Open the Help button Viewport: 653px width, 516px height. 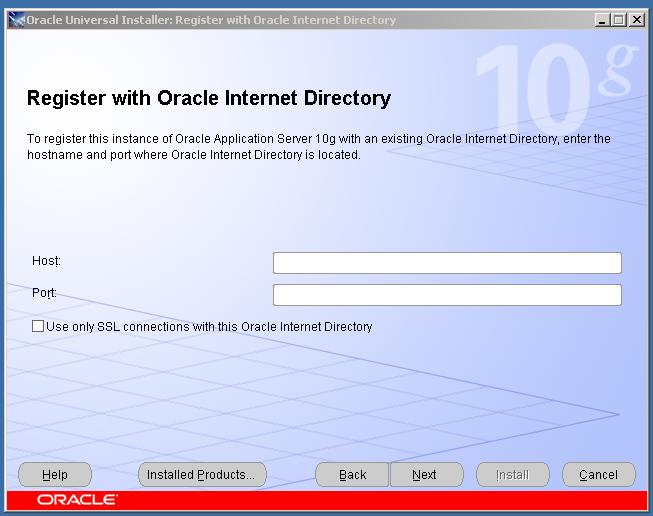(55, 475)
